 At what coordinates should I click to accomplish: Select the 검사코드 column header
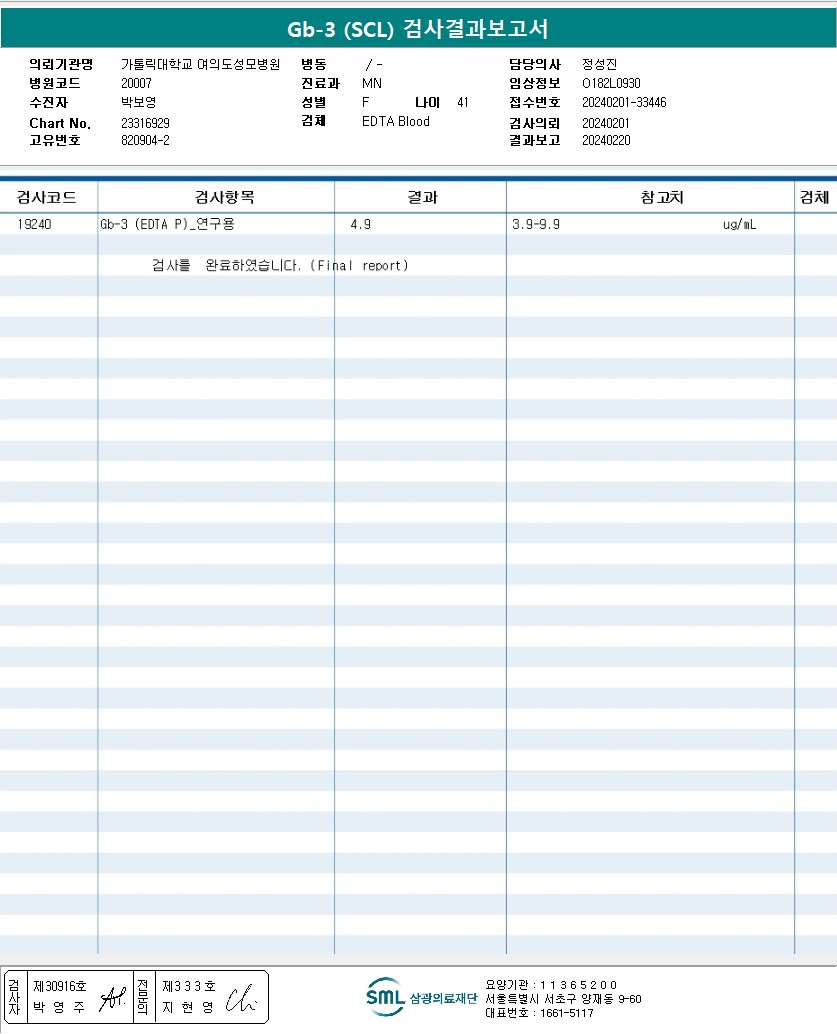coord(47,198)
